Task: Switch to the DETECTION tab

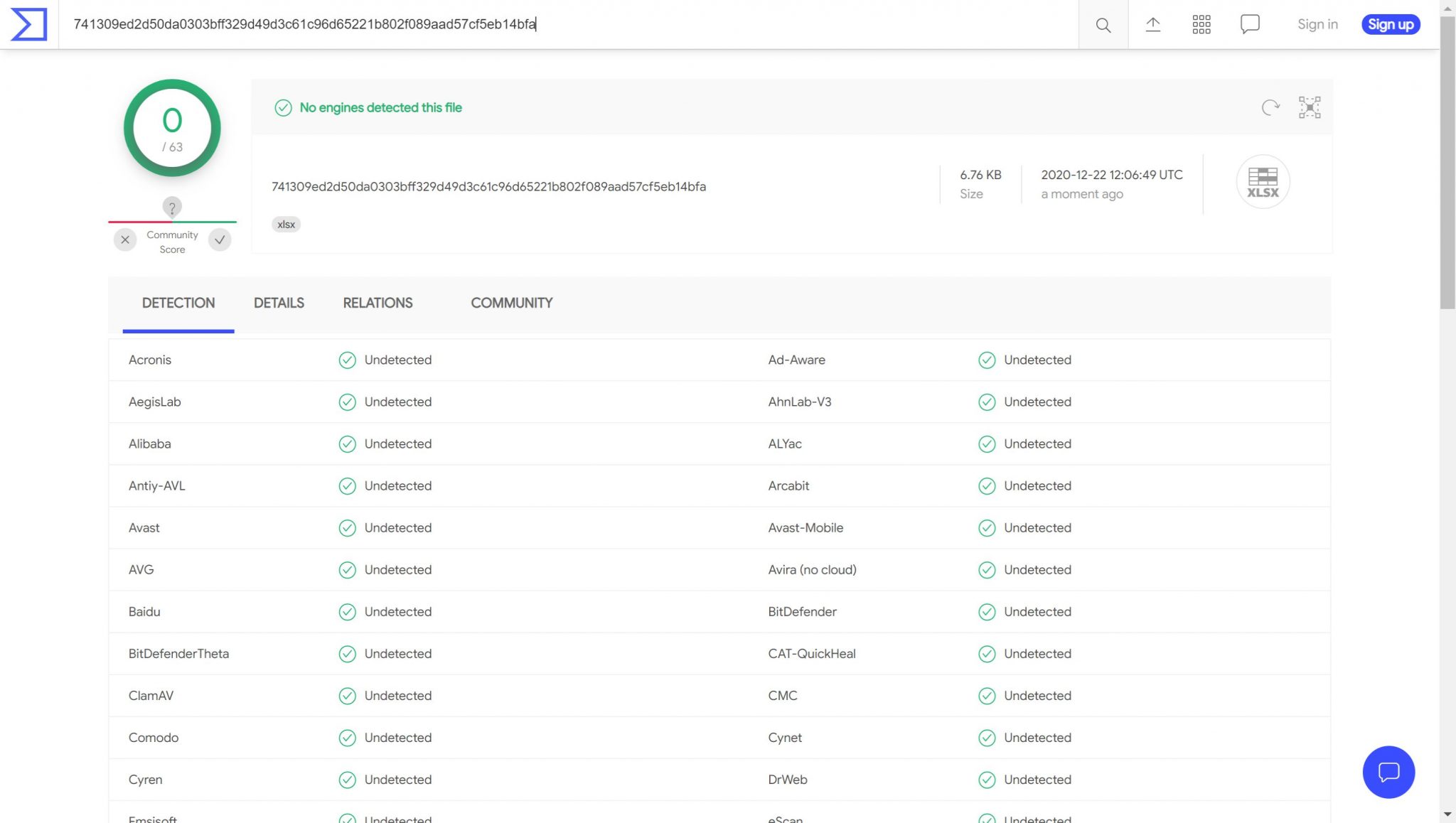Action: coord(178,303)
